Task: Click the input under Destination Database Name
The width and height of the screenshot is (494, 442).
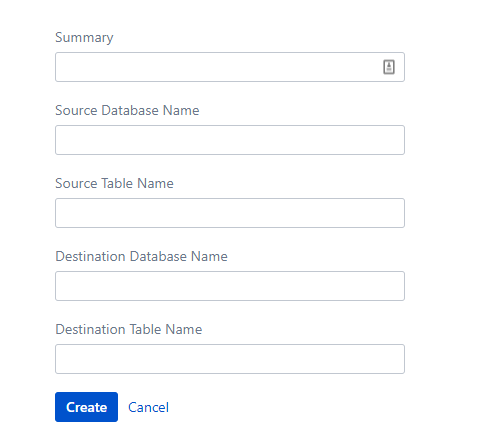Action: tap(230, 286)
